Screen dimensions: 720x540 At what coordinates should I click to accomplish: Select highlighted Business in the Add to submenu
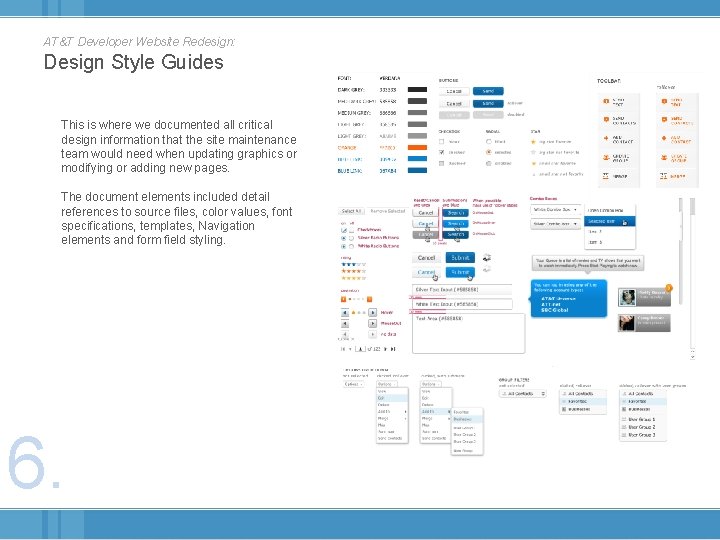tap(467, 419)
